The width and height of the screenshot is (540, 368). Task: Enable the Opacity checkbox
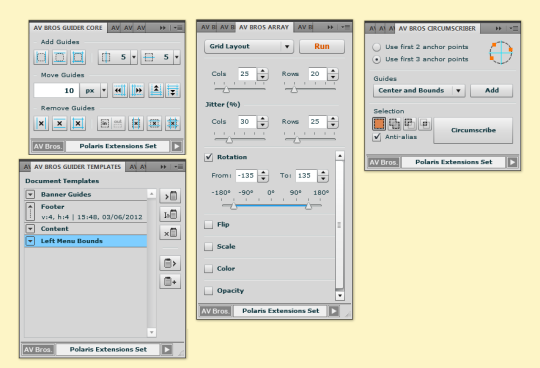(209, 291)
